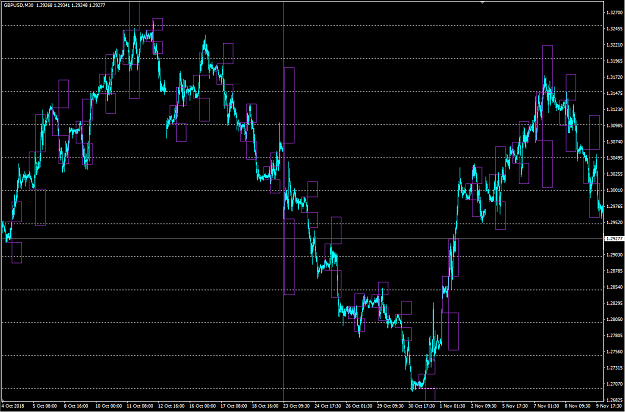Click the 1.30740 price scale label
The width and height of the screenshot is (625, 412).
[613, 141]
